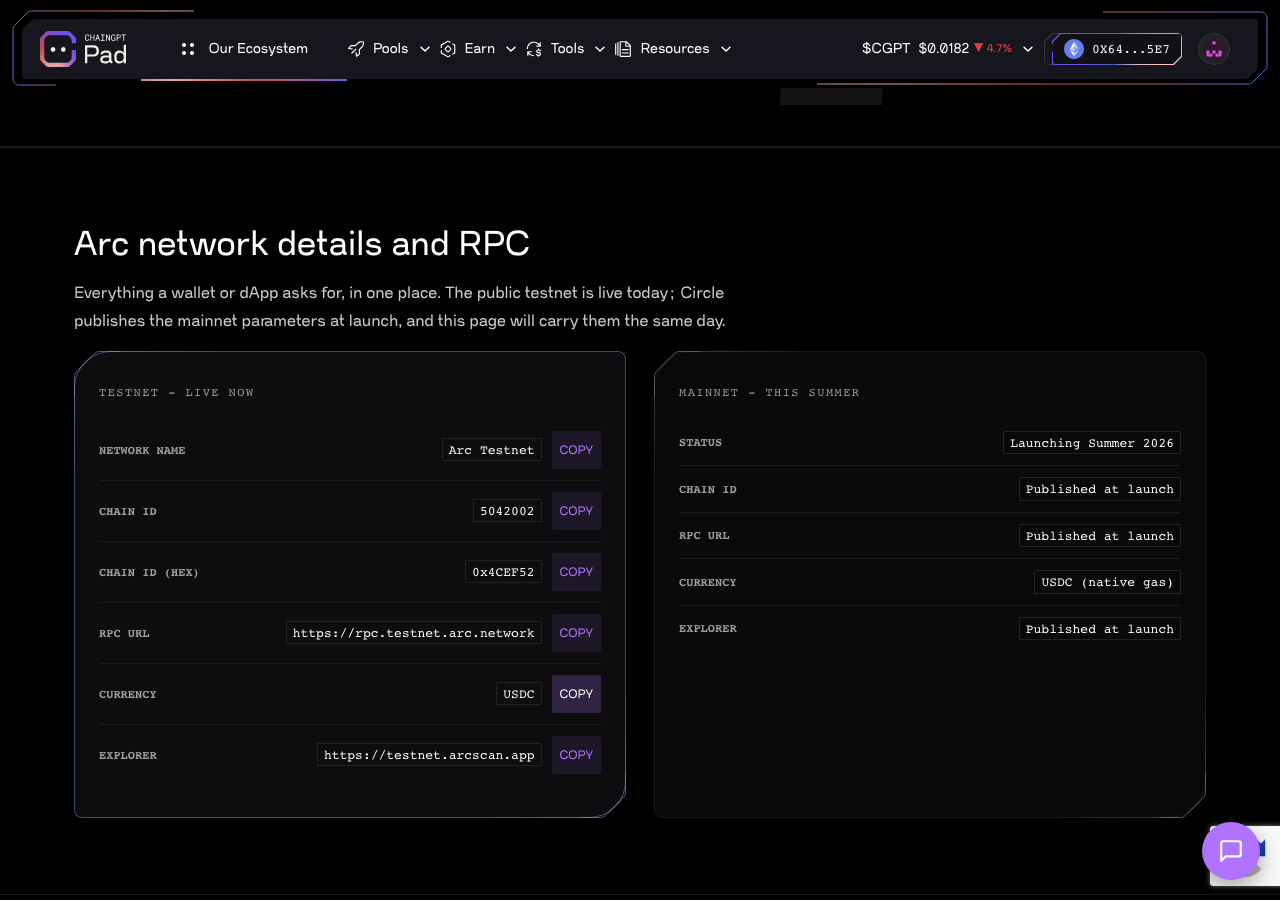Click the red price-down triangle indicator
Image resolution: width=1280 pixels, height=900 pixels.
click(x=979, y=48)
